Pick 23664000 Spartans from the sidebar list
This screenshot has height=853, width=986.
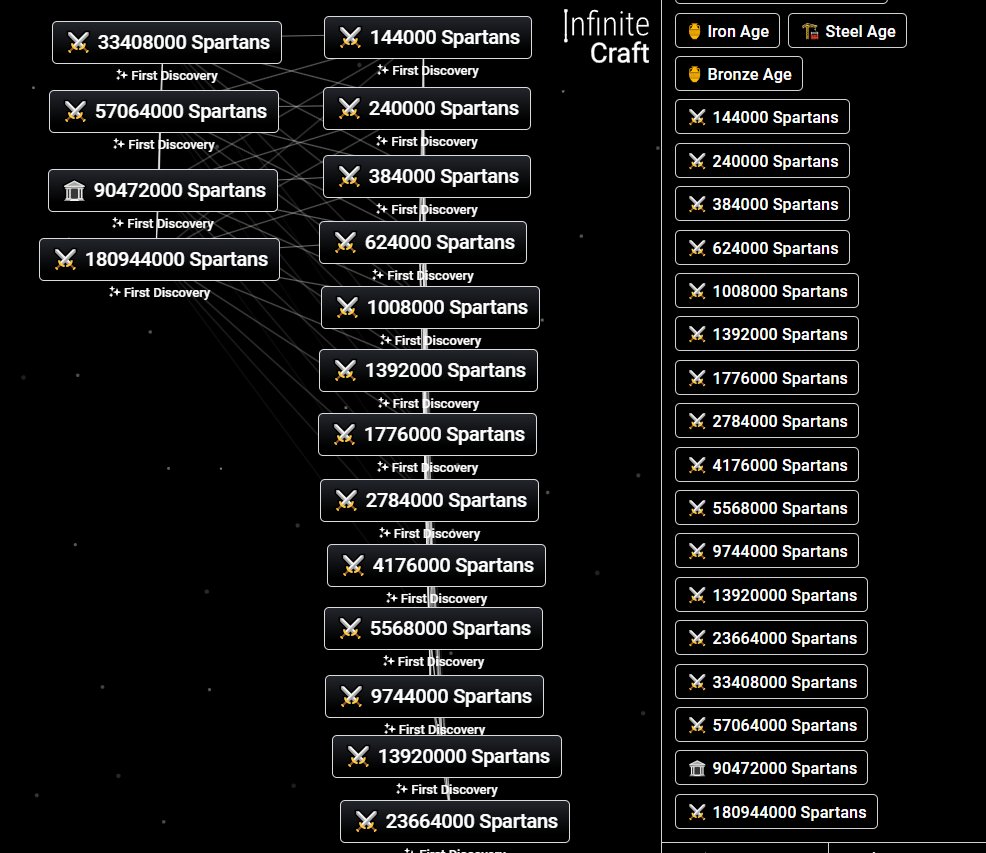772,638
